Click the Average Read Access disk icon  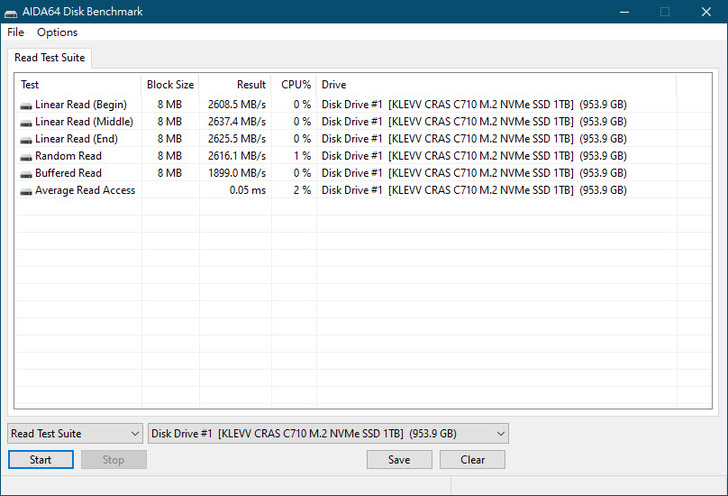click(26, 190)
